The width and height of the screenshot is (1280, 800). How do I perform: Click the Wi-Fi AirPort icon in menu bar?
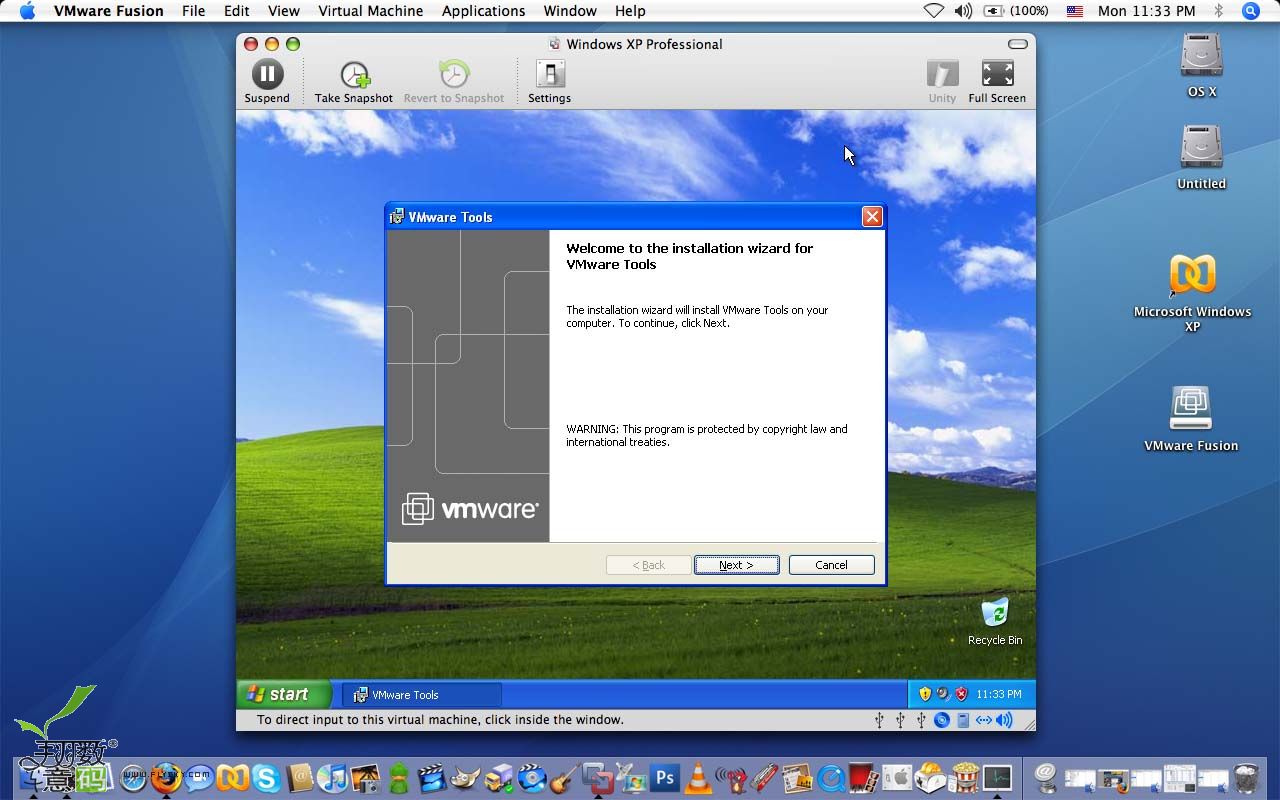click(933, 11)
